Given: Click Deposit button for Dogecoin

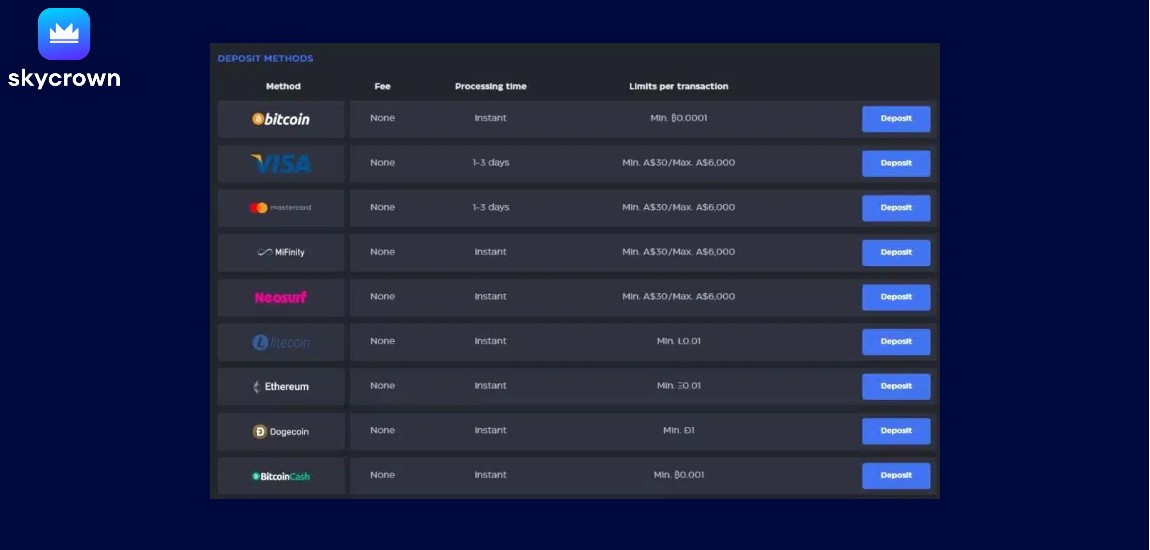Looking at the screenshot, I should 896,431.
